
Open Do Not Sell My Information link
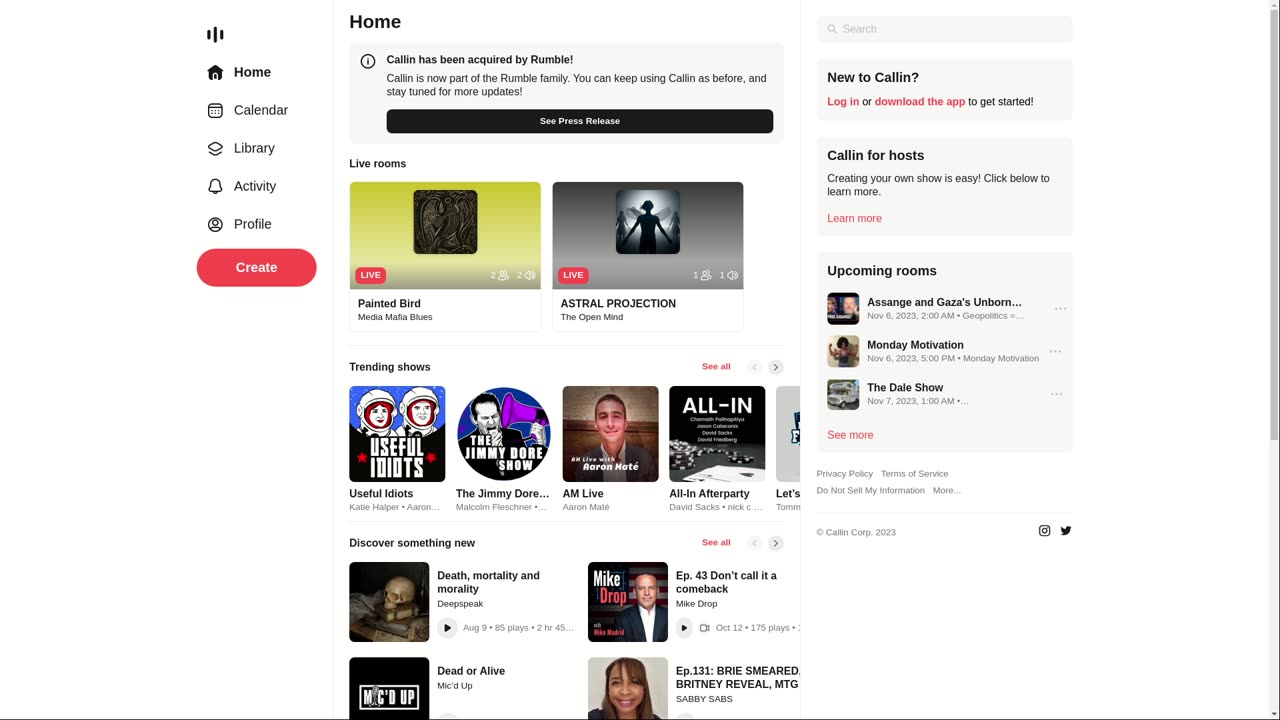pos(870,490)
